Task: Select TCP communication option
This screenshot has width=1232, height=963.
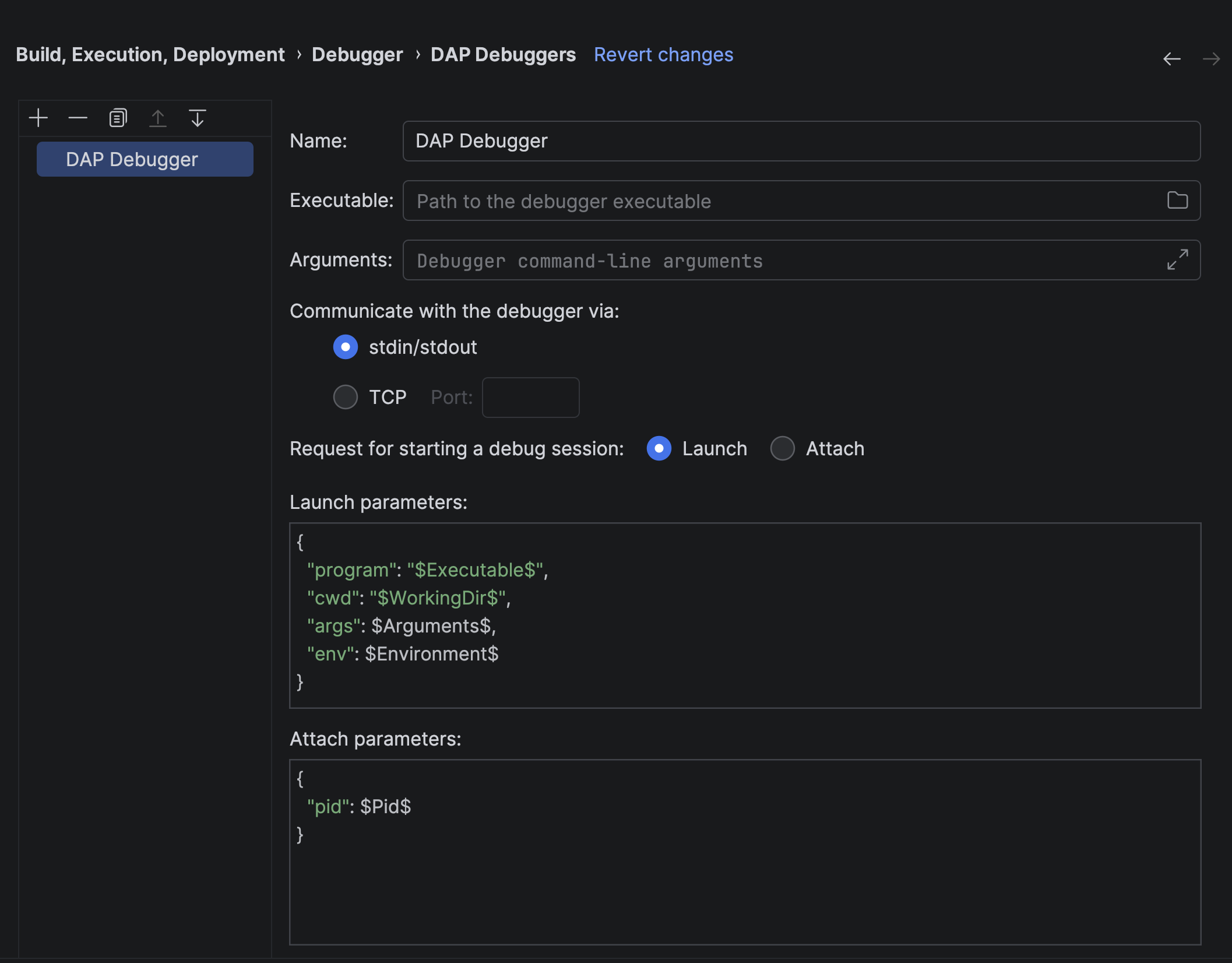Action: pos(346,398)
